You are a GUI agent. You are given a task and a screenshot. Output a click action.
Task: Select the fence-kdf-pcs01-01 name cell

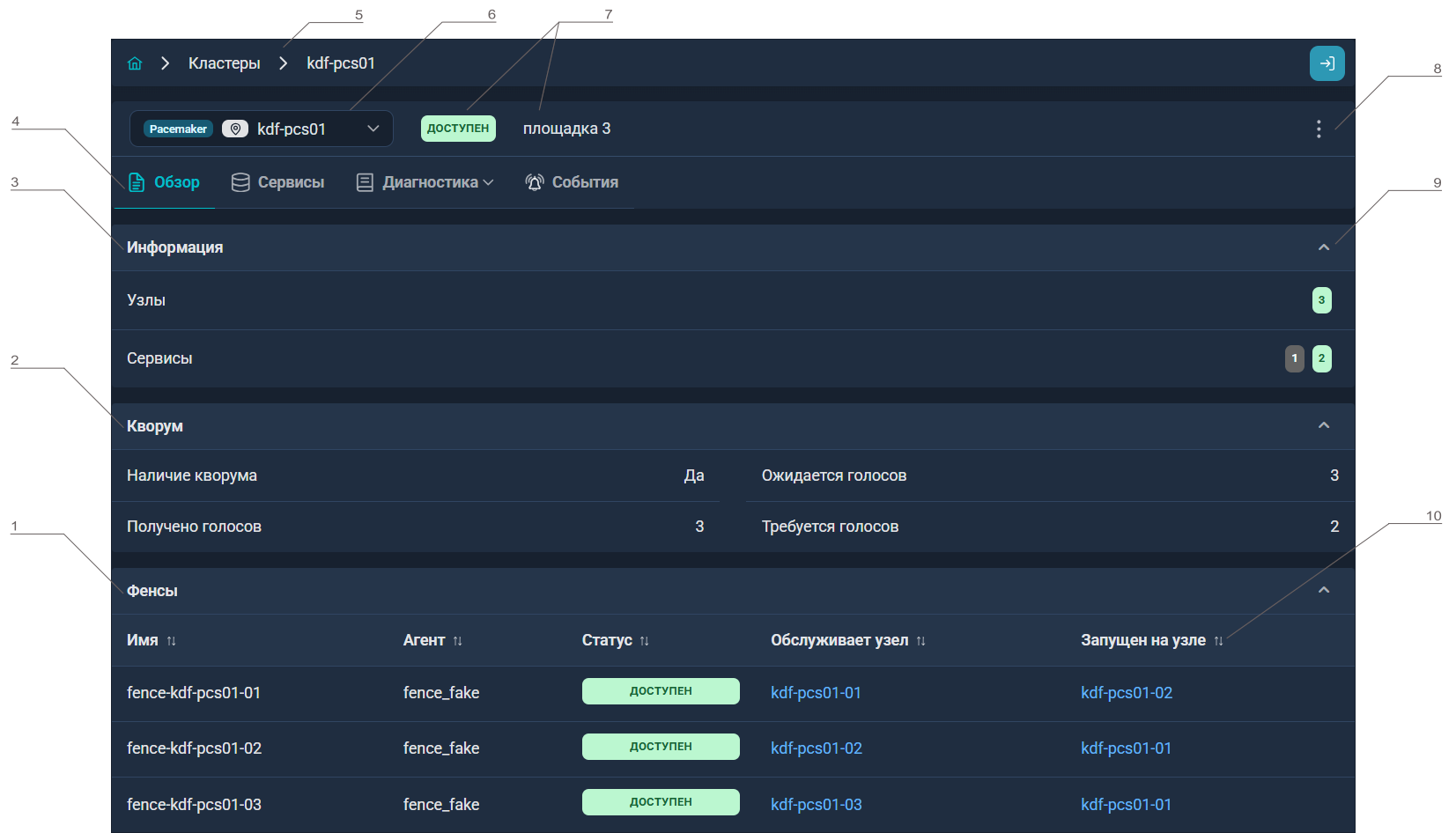194,693
